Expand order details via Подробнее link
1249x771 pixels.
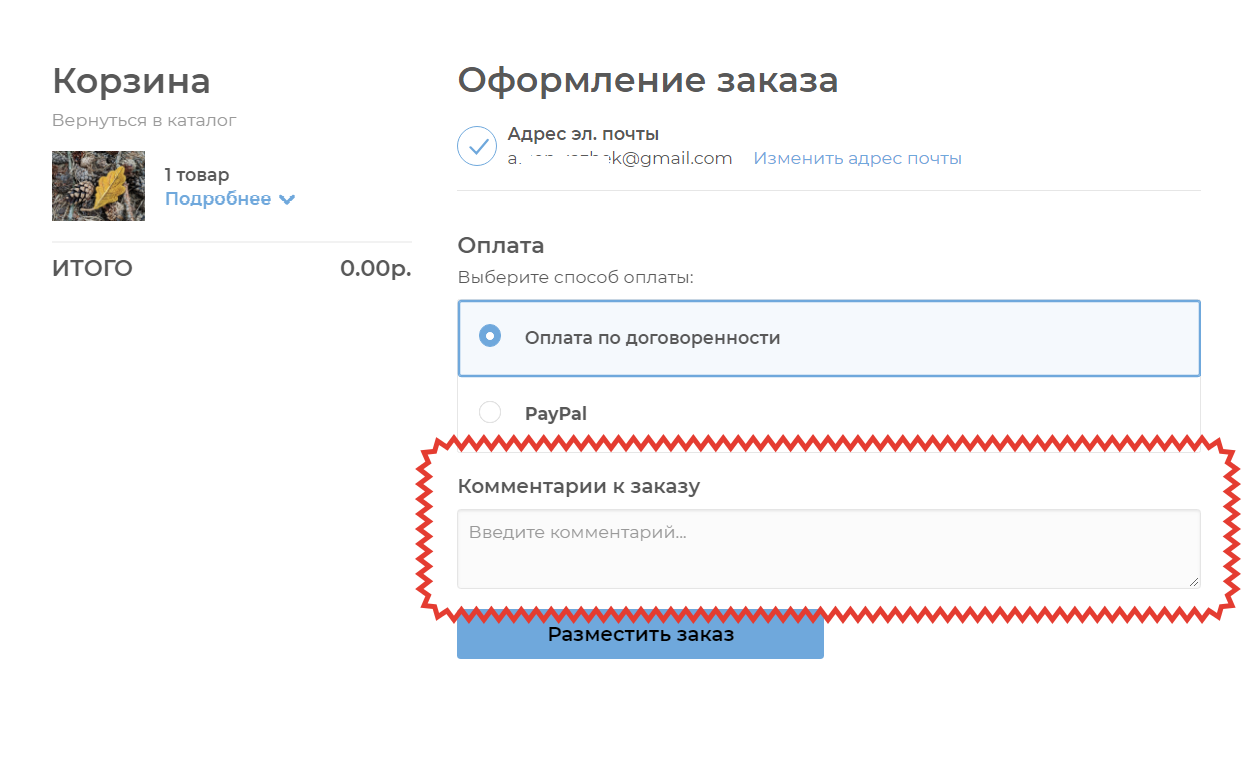coord(218,199)
